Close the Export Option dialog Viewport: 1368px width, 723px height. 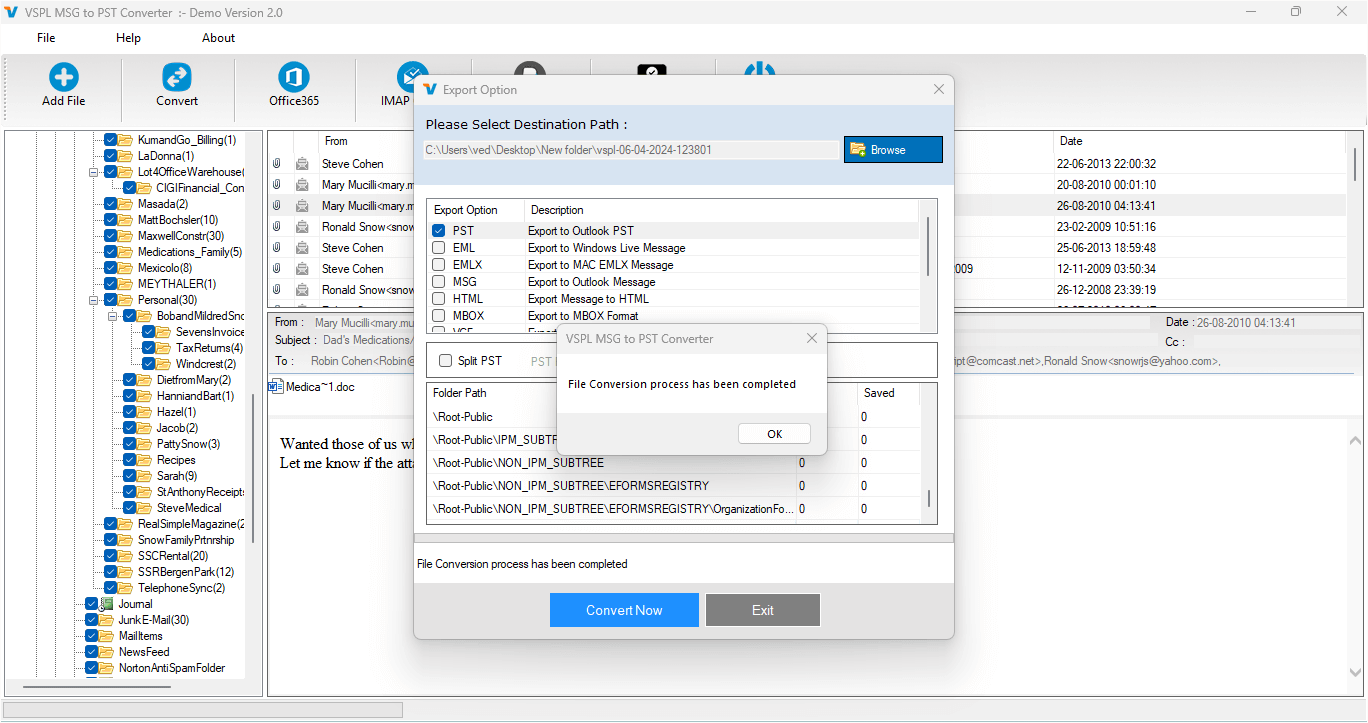tap(938, 89)
